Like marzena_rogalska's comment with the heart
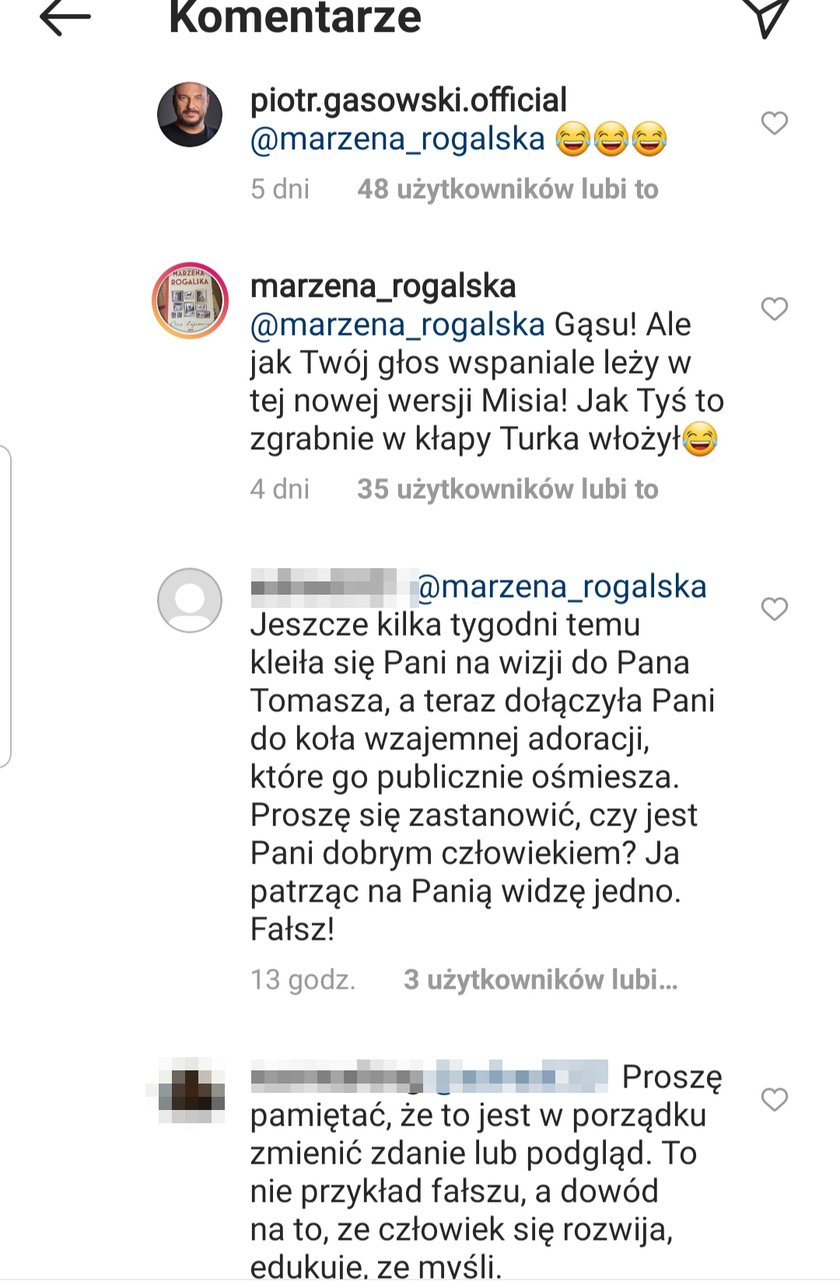840x1288 pixels. (x=775, y=309)
